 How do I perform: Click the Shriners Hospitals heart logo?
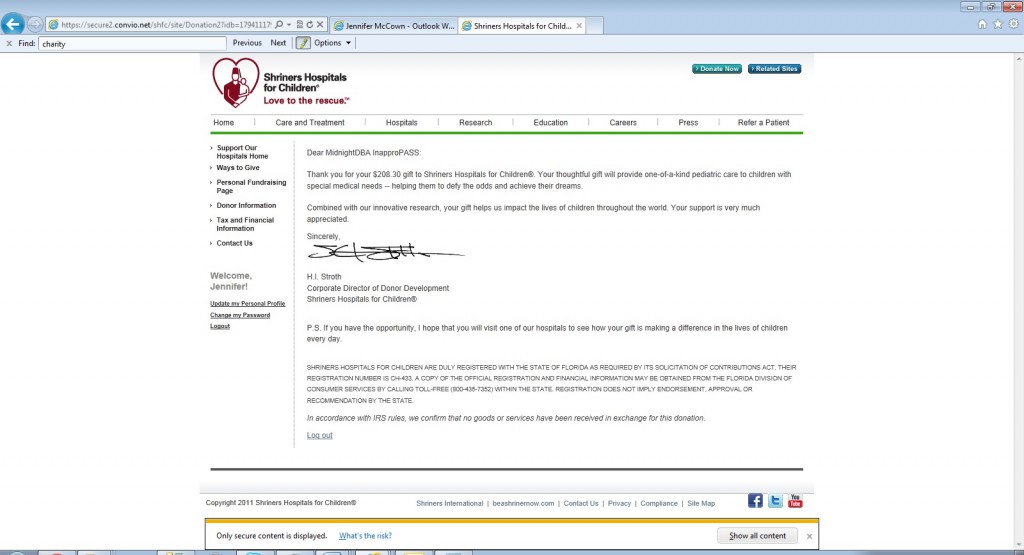click(x=236, y=82)
